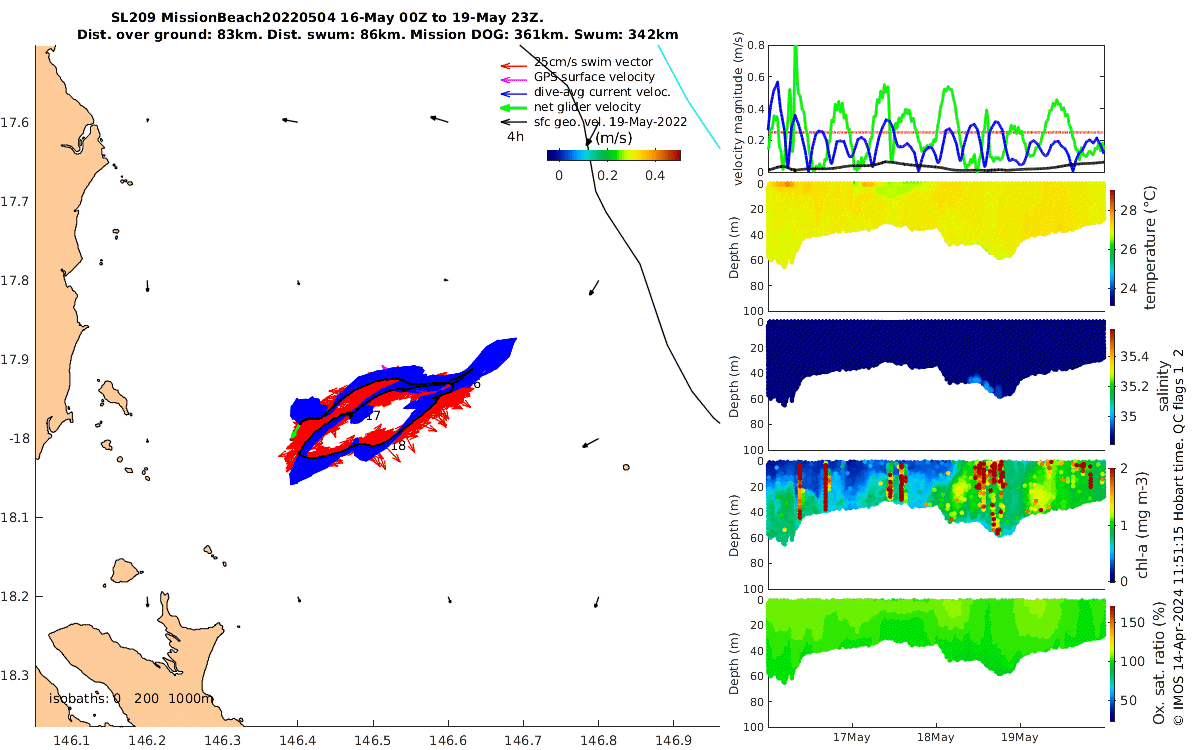Click the 'Dist. over ground: 83km' subtitle line

click(x=377, y=35)
